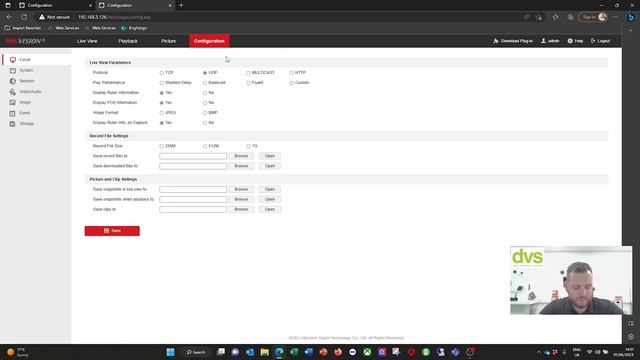Click the Hikvision logo

[24, 41]
